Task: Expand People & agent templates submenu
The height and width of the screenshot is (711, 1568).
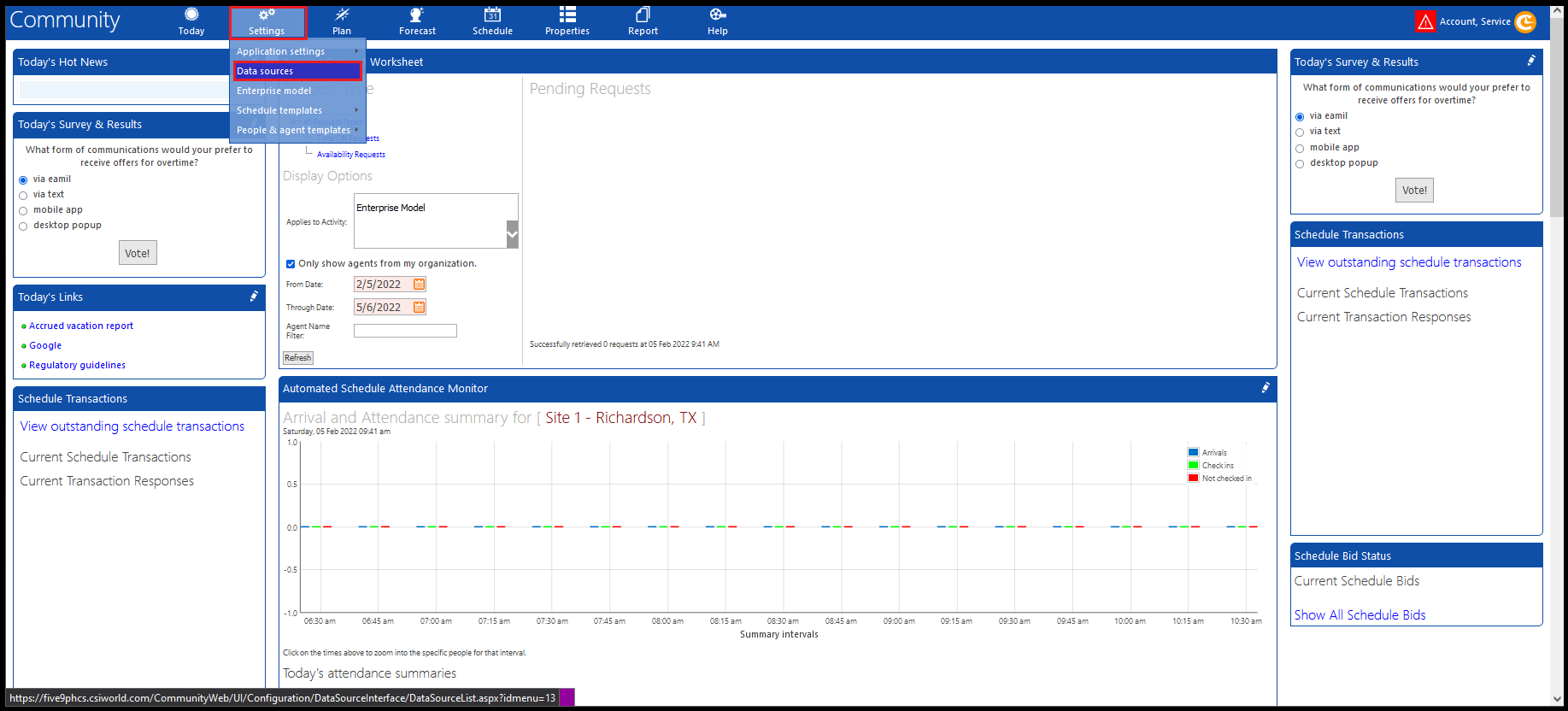Action: pyautogui.click(x=298, y=130)
